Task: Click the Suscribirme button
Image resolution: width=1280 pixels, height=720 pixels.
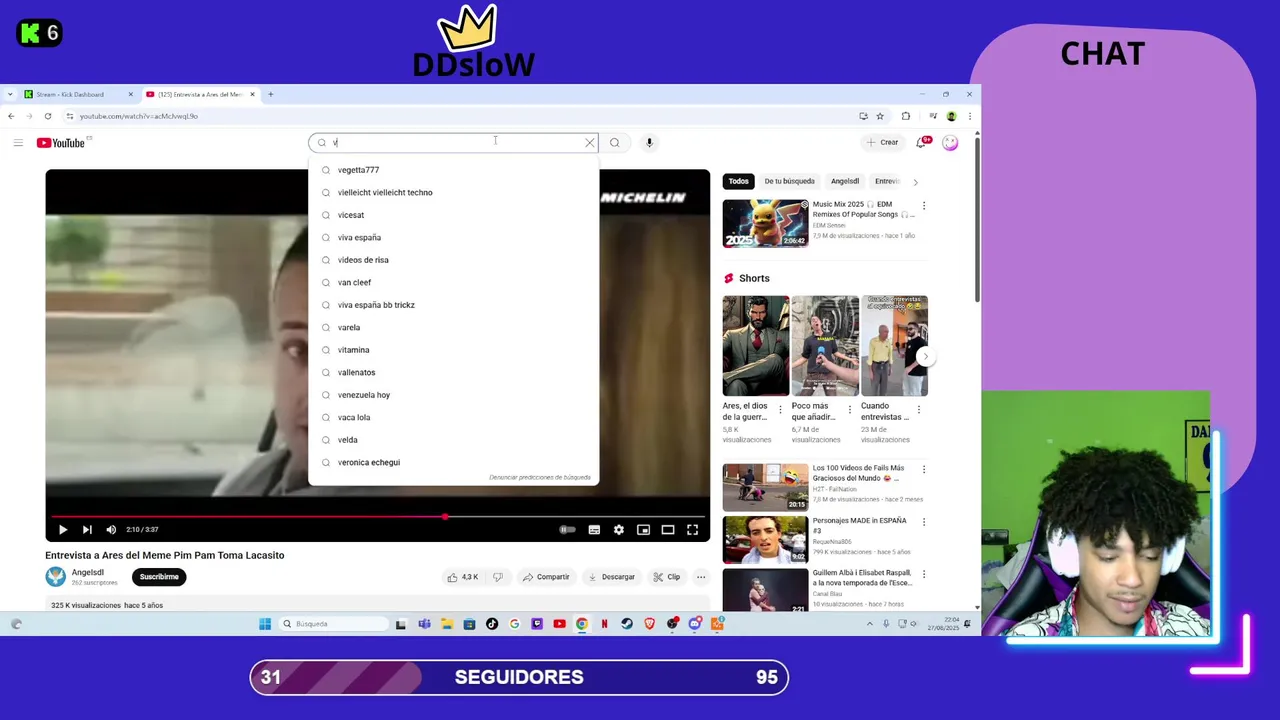Action: point(159,577)
